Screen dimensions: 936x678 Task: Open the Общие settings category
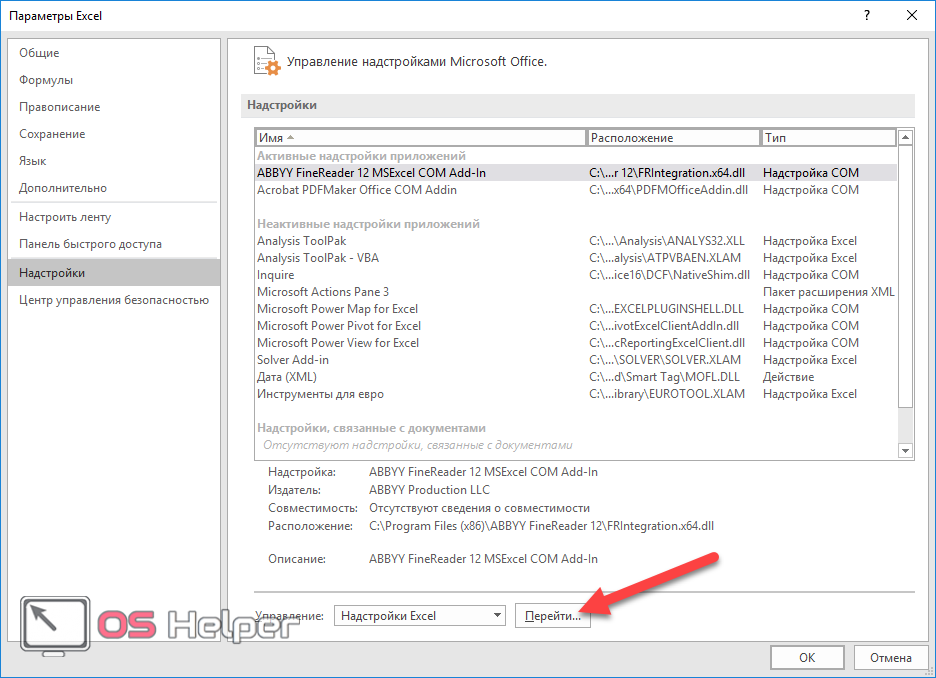[39, 53]
